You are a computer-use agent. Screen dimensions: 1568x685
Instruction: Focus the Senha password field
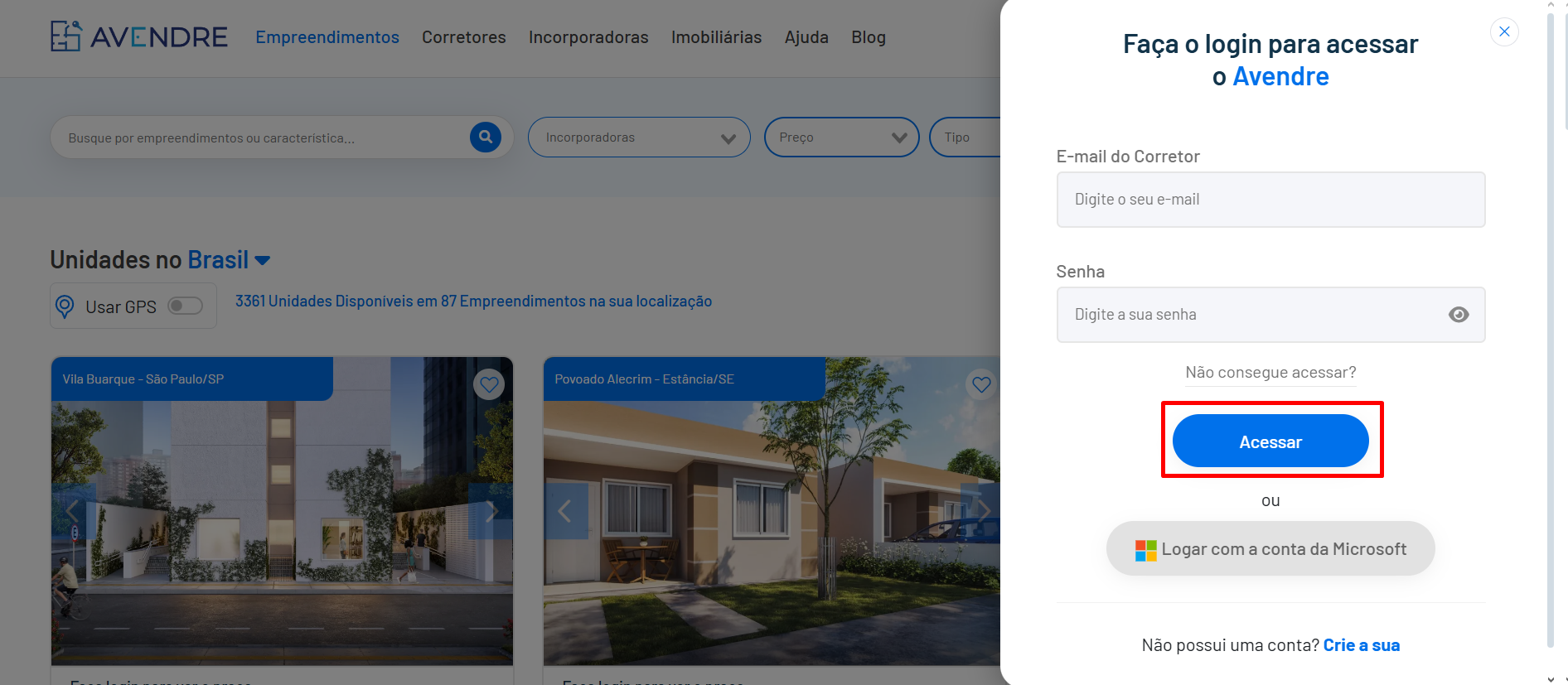1270,315
